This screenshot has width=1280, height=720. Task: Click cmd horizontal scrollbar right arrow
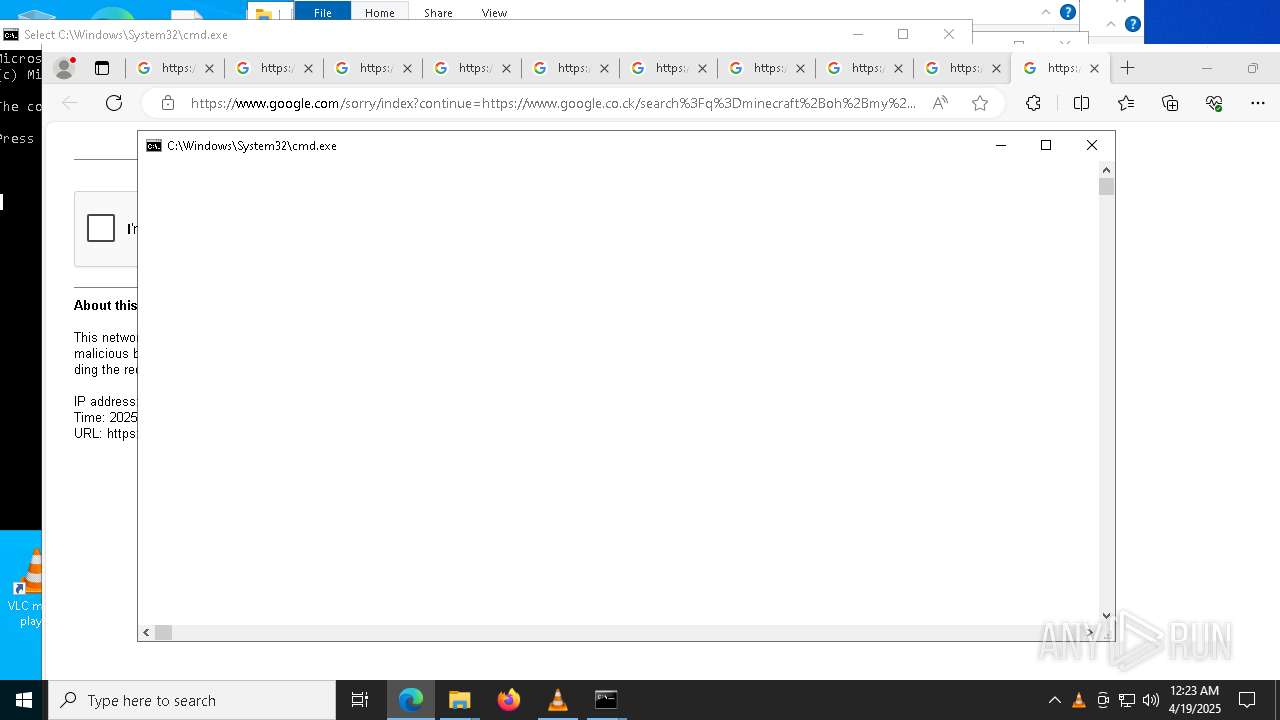[1091, 632]
